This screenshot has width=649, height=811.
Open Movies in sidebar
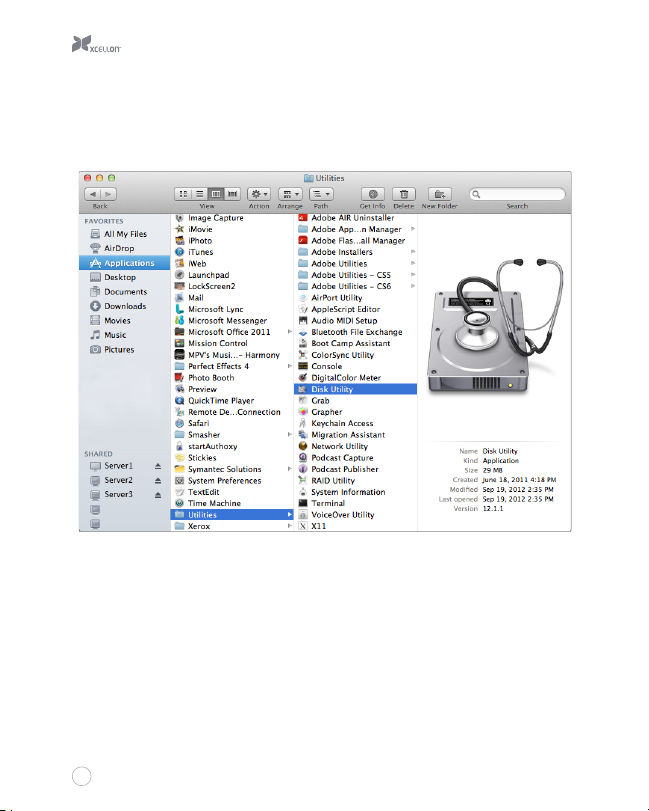tap(125, 321)
